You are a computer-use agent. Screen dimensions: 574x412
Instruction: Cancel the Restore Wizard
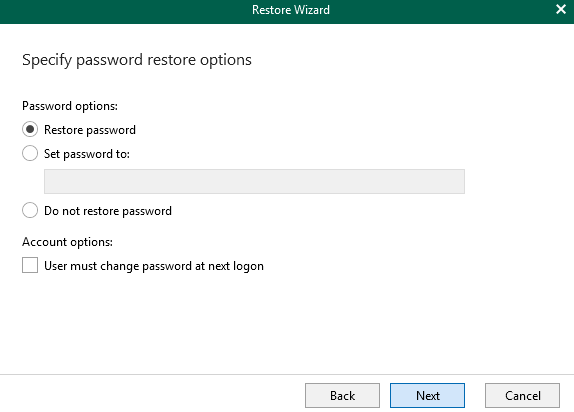[x=522, y=396]
